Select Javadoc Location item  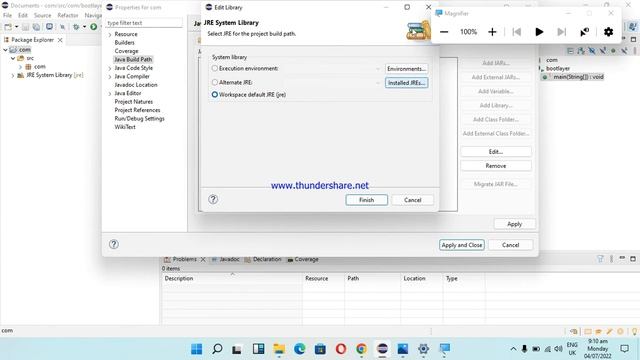tap(136, 85)
